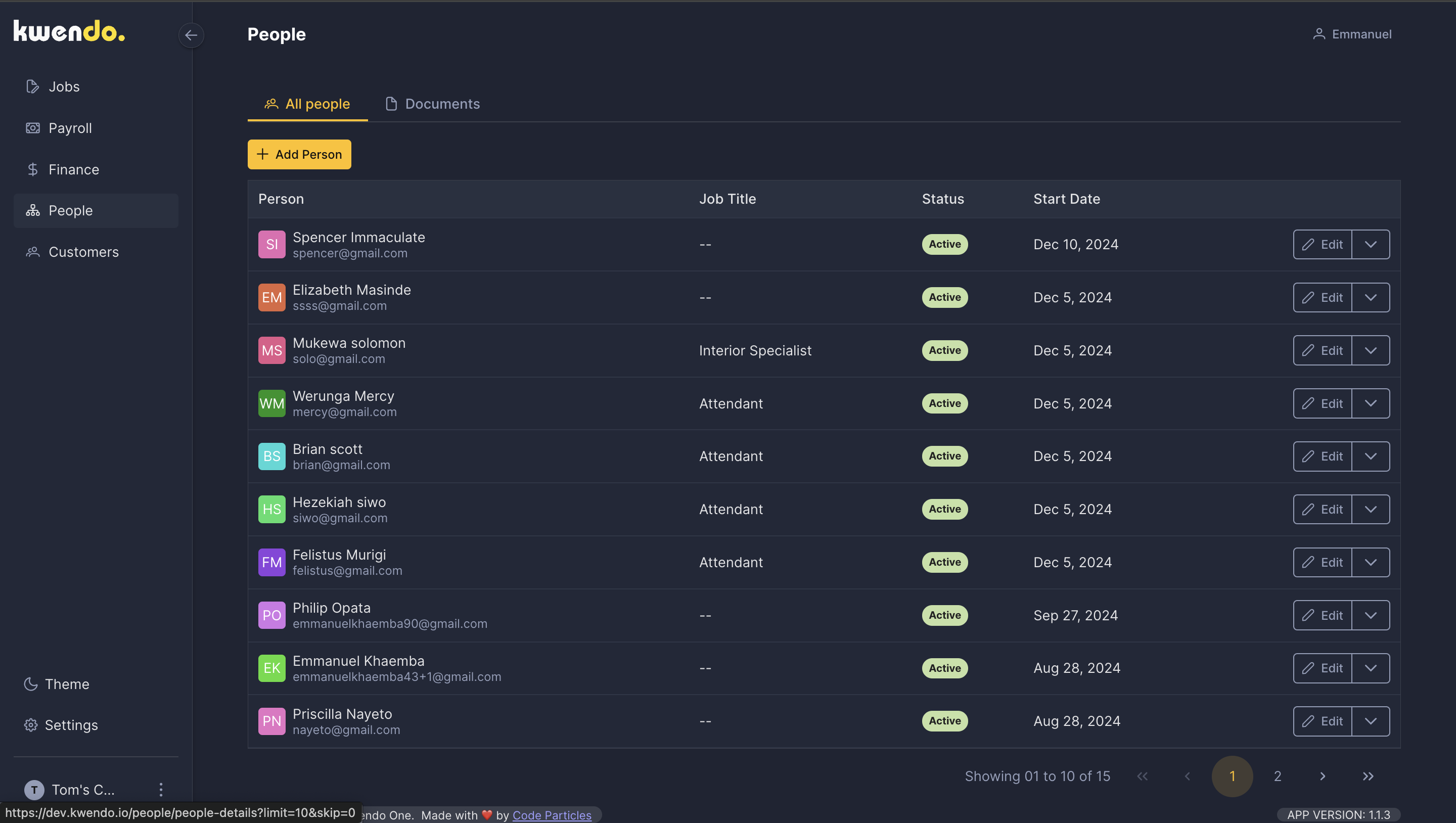The width and height of the screenshot is (1456, 823).
Task: Expand dropdown for Elizabeth Masinde row
Action: click(x=1371, y=297)
